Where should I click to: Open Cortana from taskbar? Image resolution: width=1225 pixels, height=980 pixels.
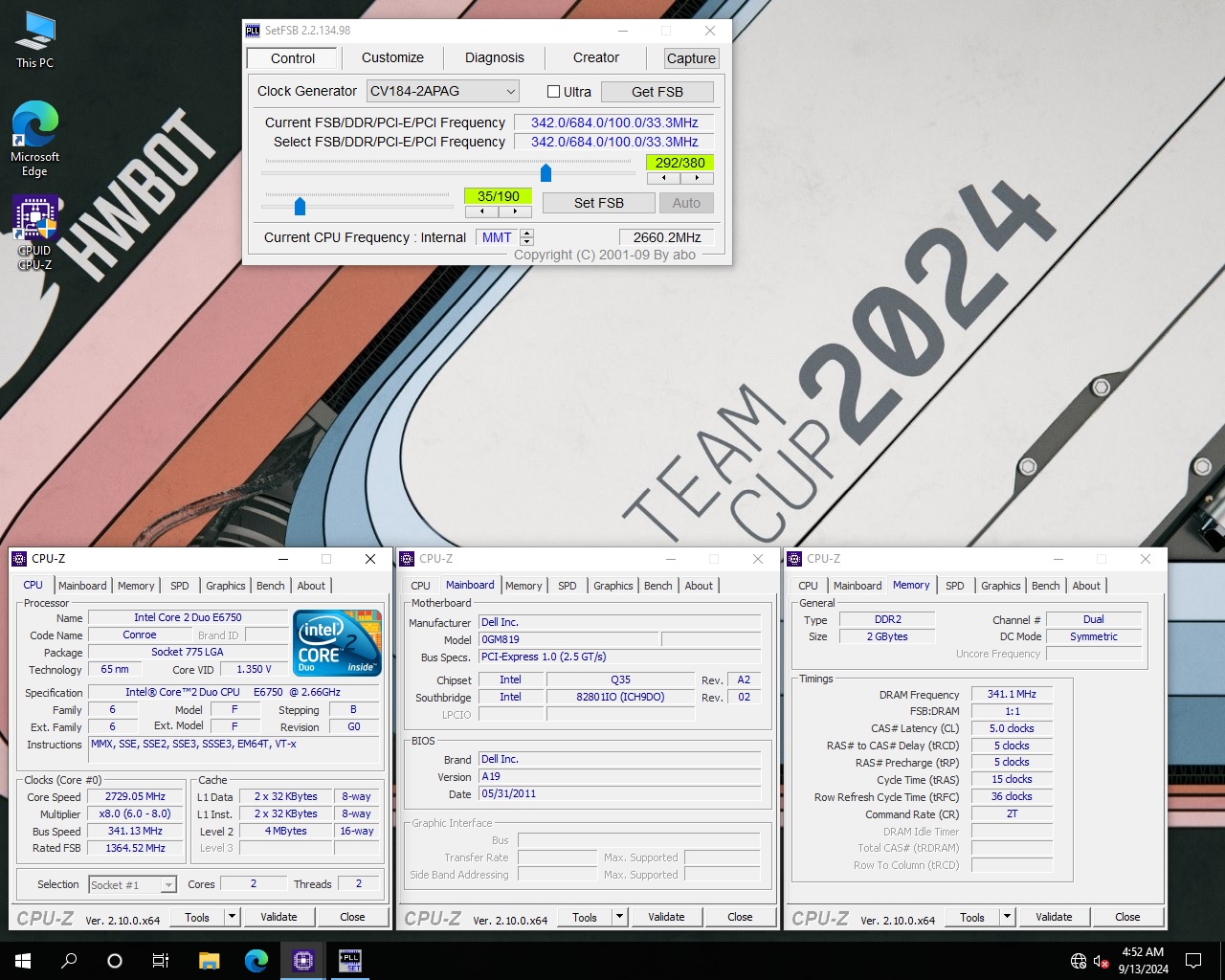pyautogui.click(x=115, y=960)
